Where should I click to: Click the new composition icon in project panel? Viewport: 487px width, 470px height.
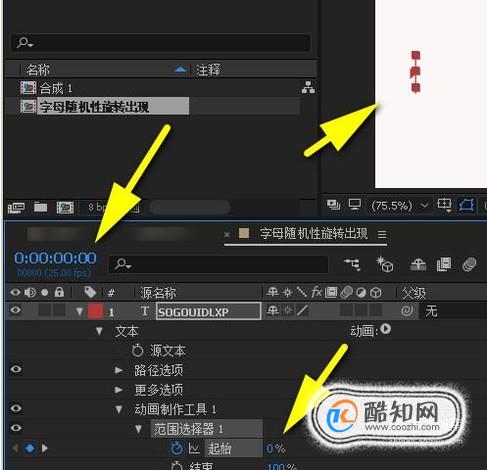[65, 207]
